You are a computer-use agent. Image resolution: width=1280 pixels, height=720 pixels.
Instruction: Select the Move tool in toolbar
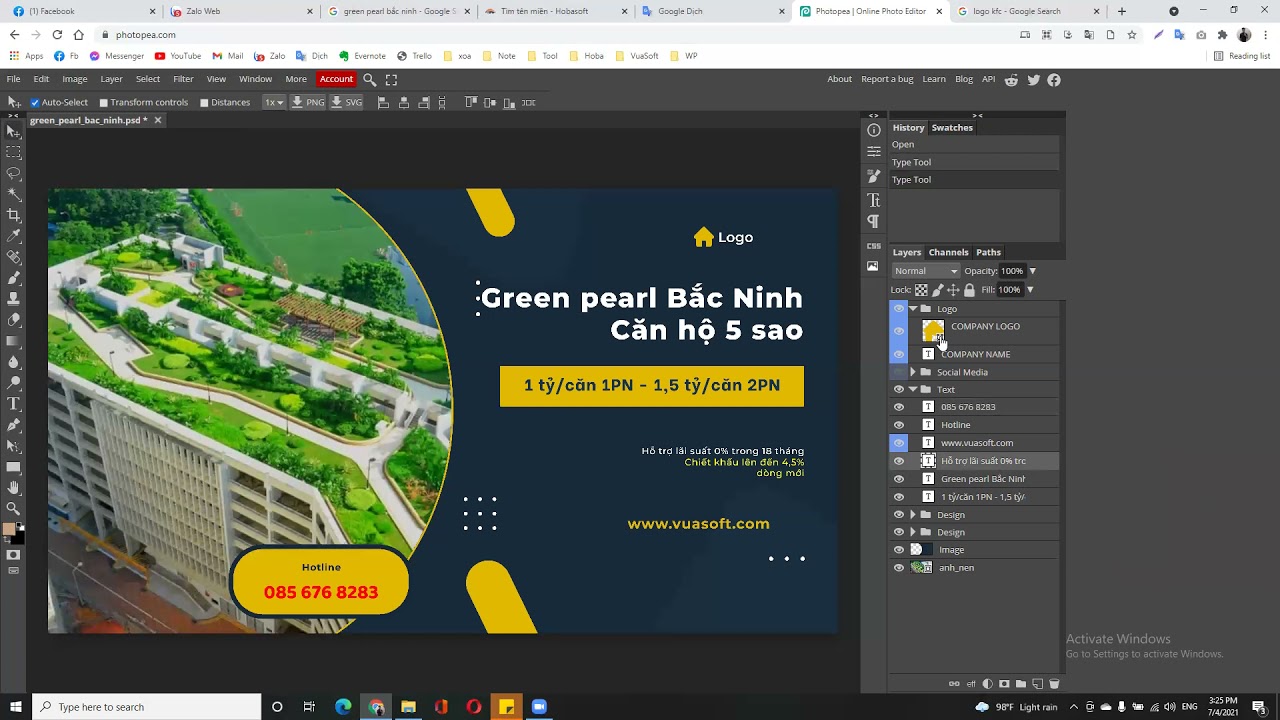pos(13,131)
